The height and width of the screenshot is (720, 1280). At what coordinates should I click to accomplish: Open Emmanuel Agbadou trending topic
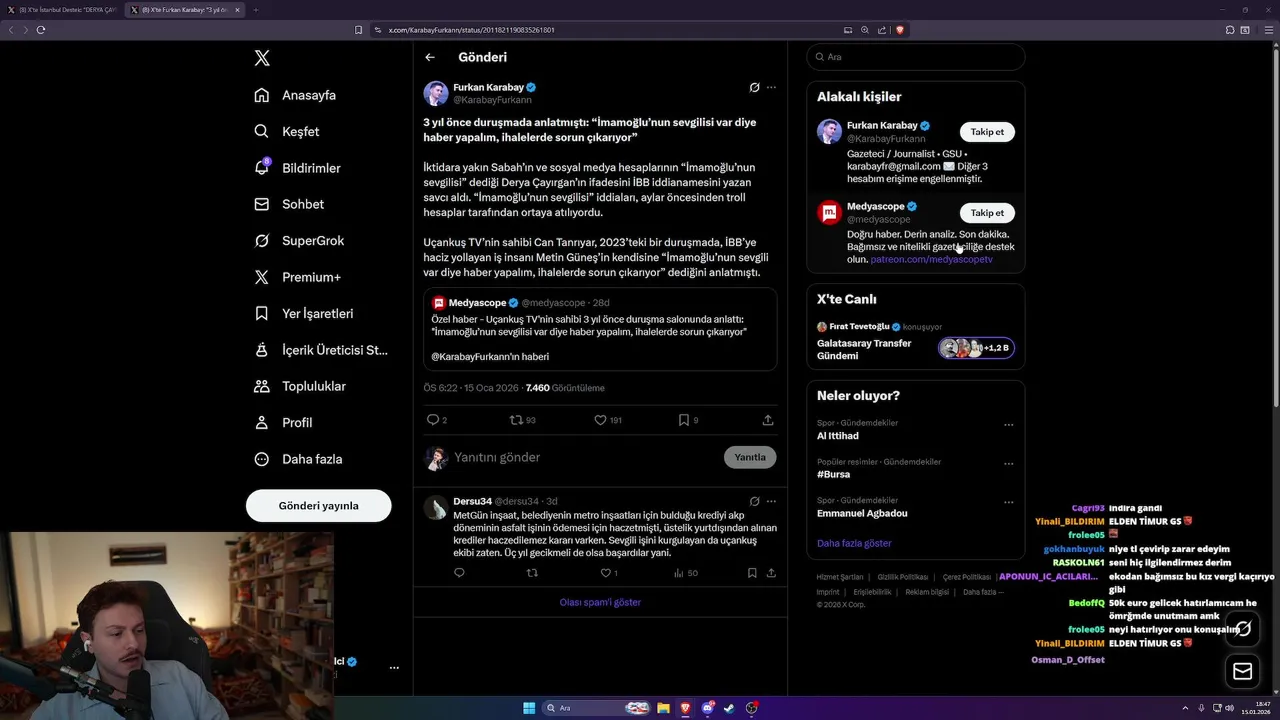click(x=862, y=513)
